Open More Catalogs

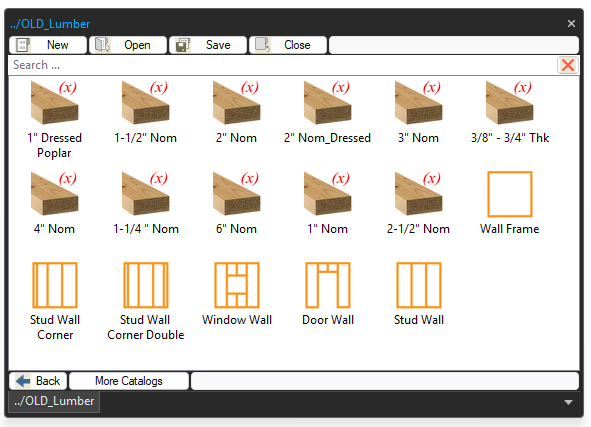click(129, 381)
